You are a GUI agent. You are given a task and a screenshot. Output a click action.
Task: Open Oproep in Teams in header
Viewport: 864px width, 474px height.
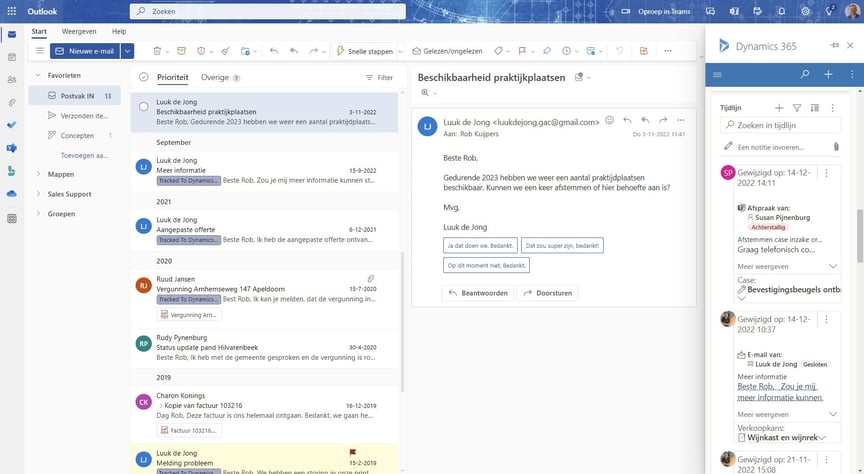tap(656, 11)
